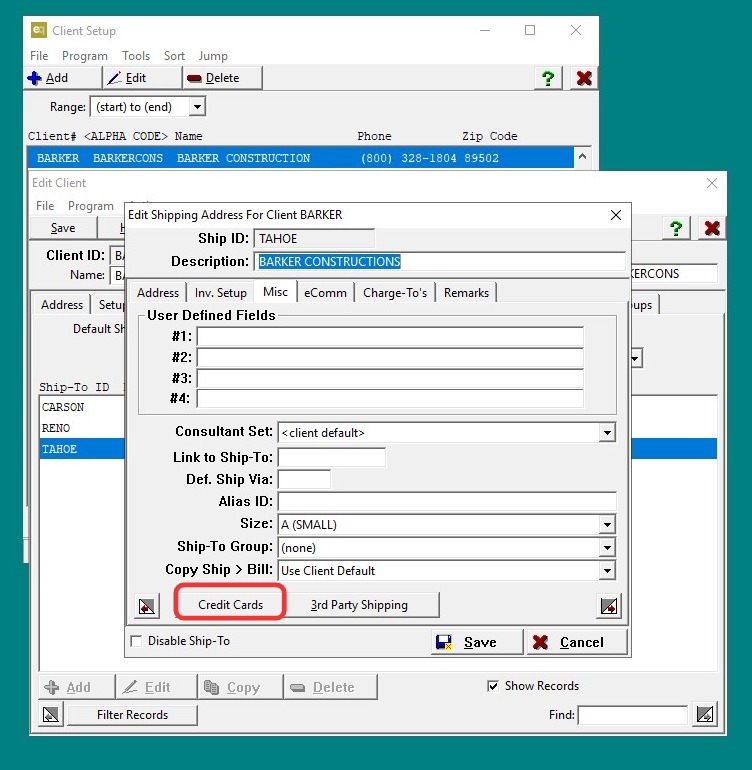Switch to the Inv. Setup tab
This screenshot has height=770, width=752.
(221, 293)
